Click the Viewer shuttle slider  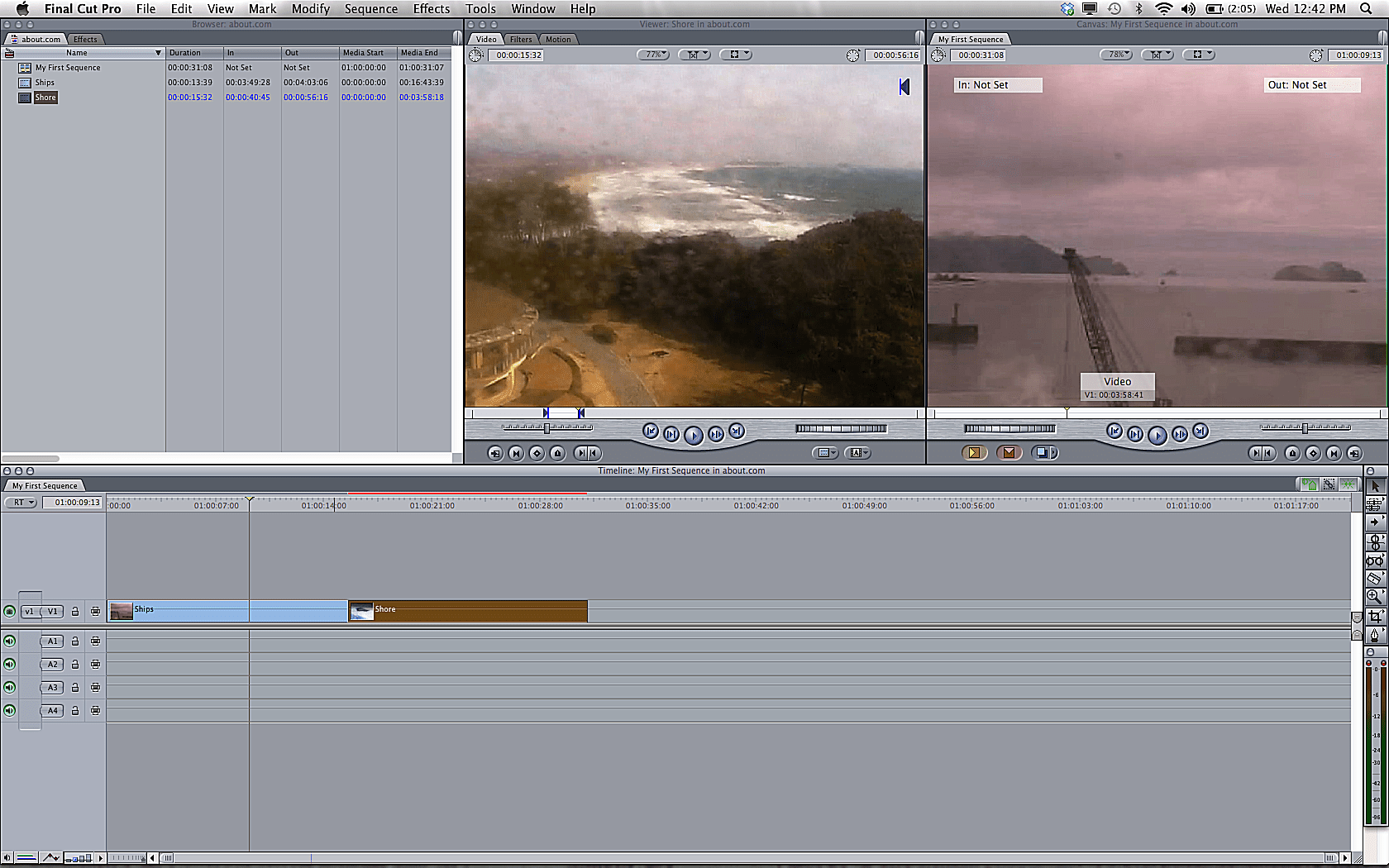(547, 428)
